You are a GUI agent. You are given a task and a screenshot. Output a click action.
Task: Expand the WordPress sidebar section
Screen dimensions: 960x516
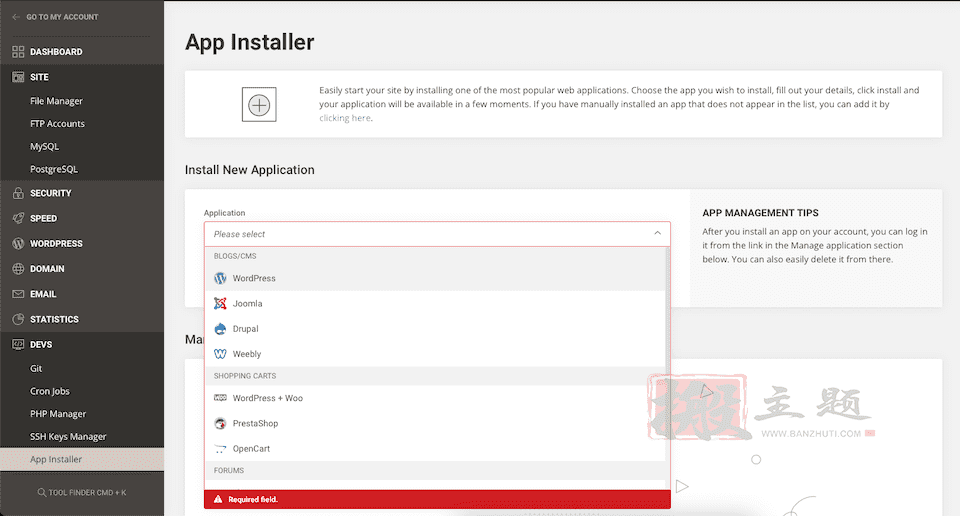pos(82,243)
